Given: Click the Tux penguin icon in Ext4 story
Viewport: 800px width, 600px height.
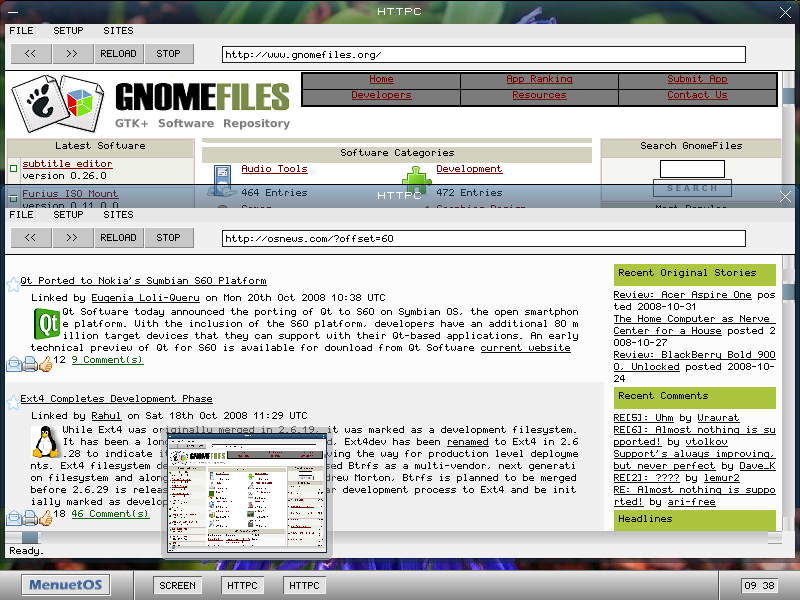Looking at the screenshot, I should [45, 442].
